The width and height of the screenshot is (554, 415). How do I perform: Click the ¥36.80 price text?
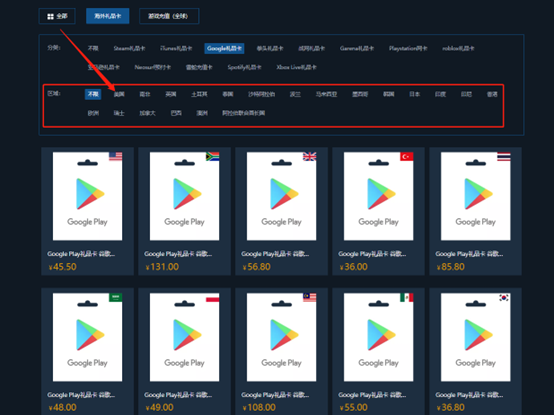click(x=450, y=407)
